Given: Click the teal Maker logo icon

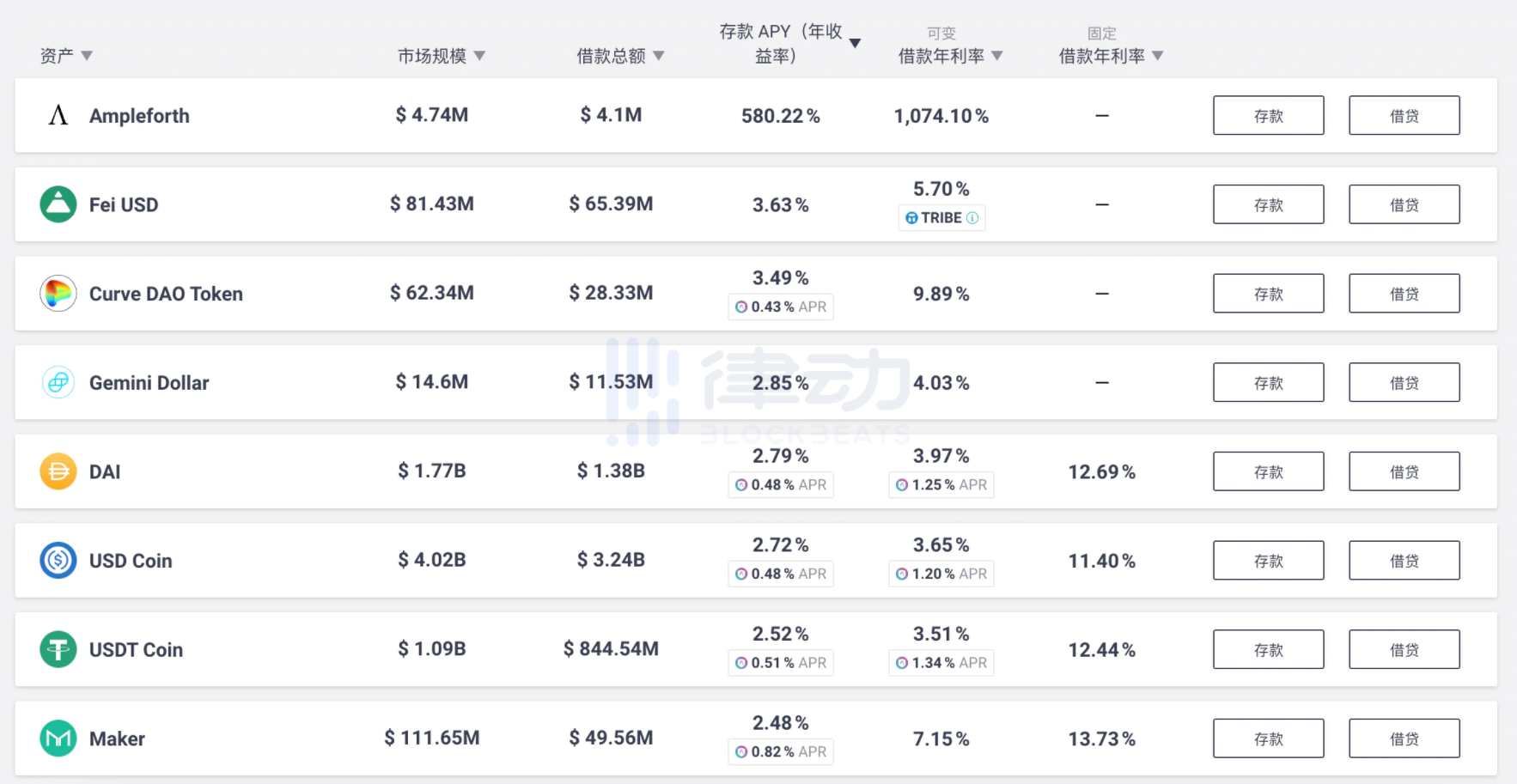Looking at the screenshot, I should (x=58, y=738).
